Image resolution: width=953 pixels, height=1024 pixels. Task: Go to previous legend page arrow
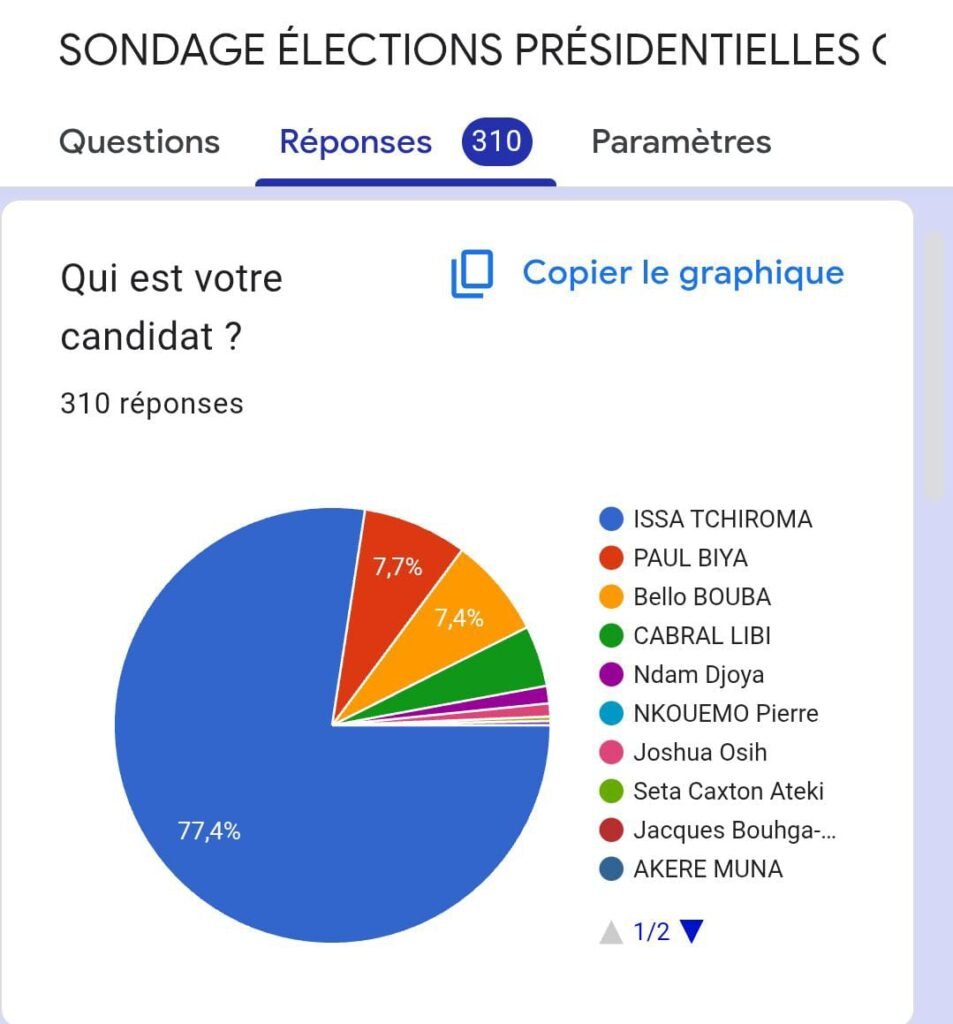(611, 933)
